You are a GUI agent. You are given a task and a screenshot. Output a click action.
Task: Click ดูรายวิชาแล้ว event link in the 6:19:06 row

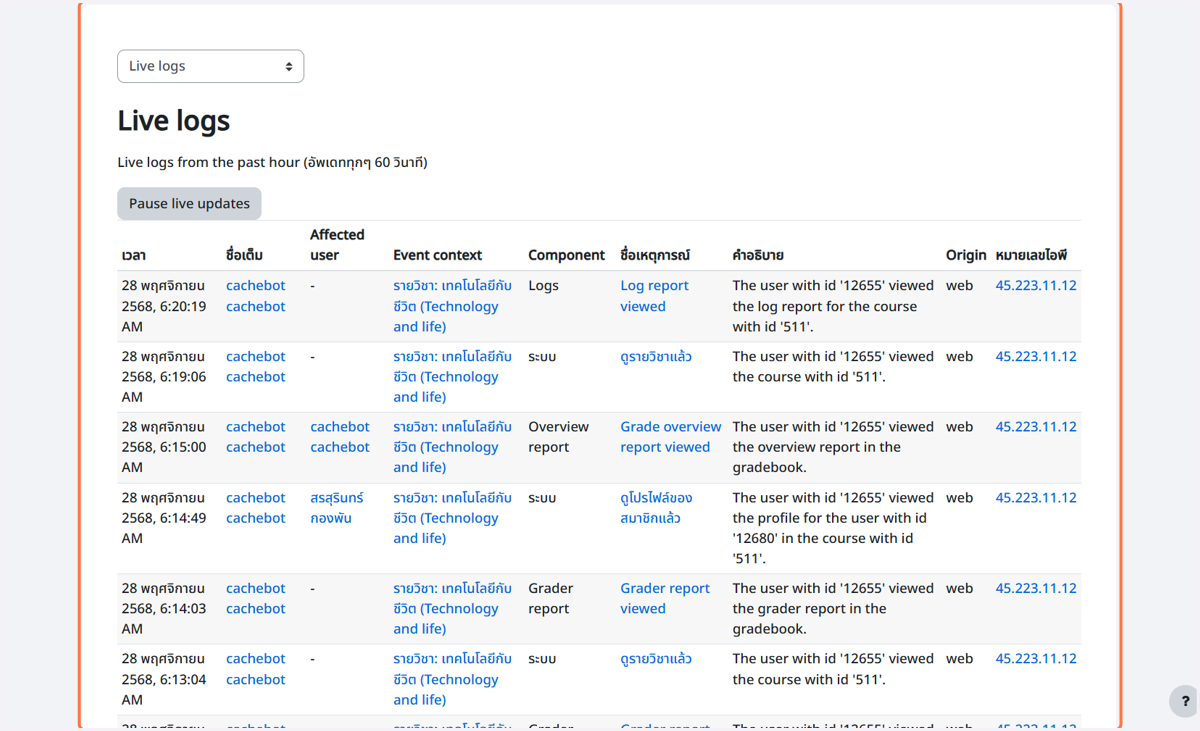coord(656,356)
